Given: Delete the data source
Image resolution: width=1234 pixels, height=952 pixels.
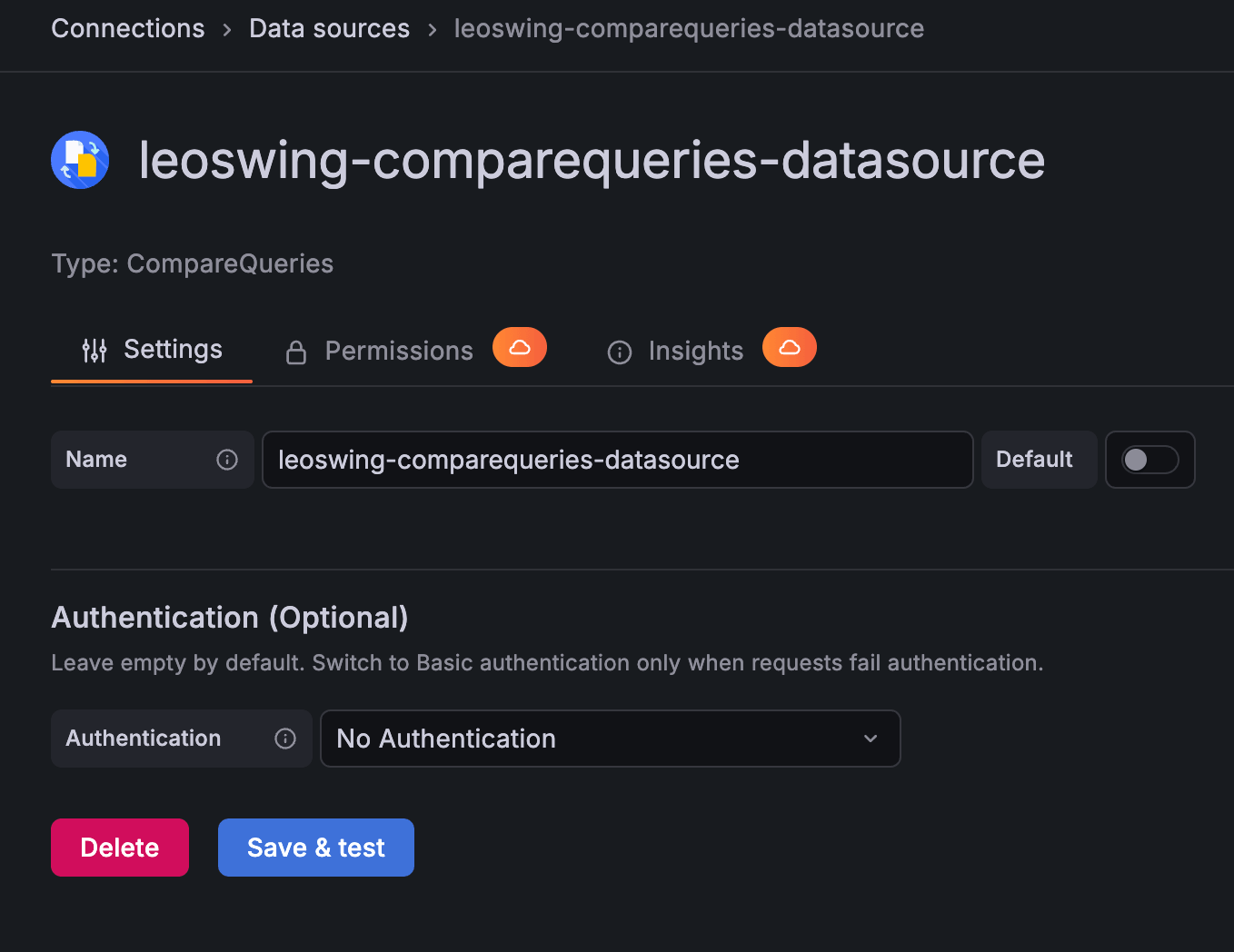Looking at the screenshot, I should click(120, 848).
